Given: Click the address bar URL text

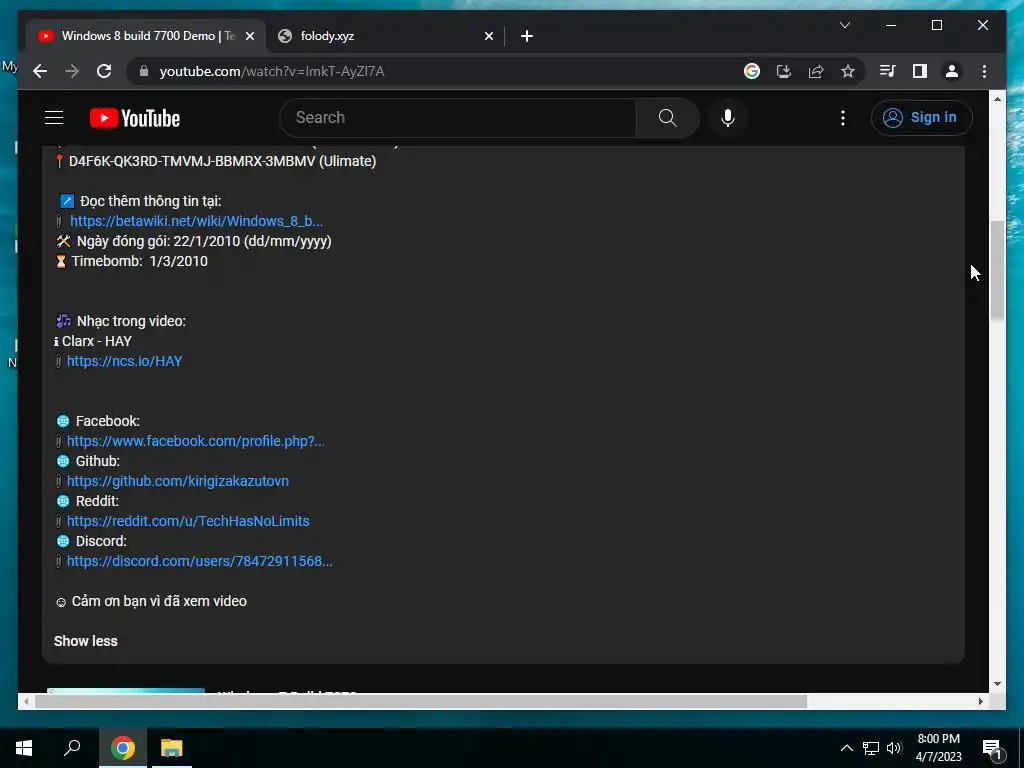Looking at the screenshot, I should click(272, 71).
